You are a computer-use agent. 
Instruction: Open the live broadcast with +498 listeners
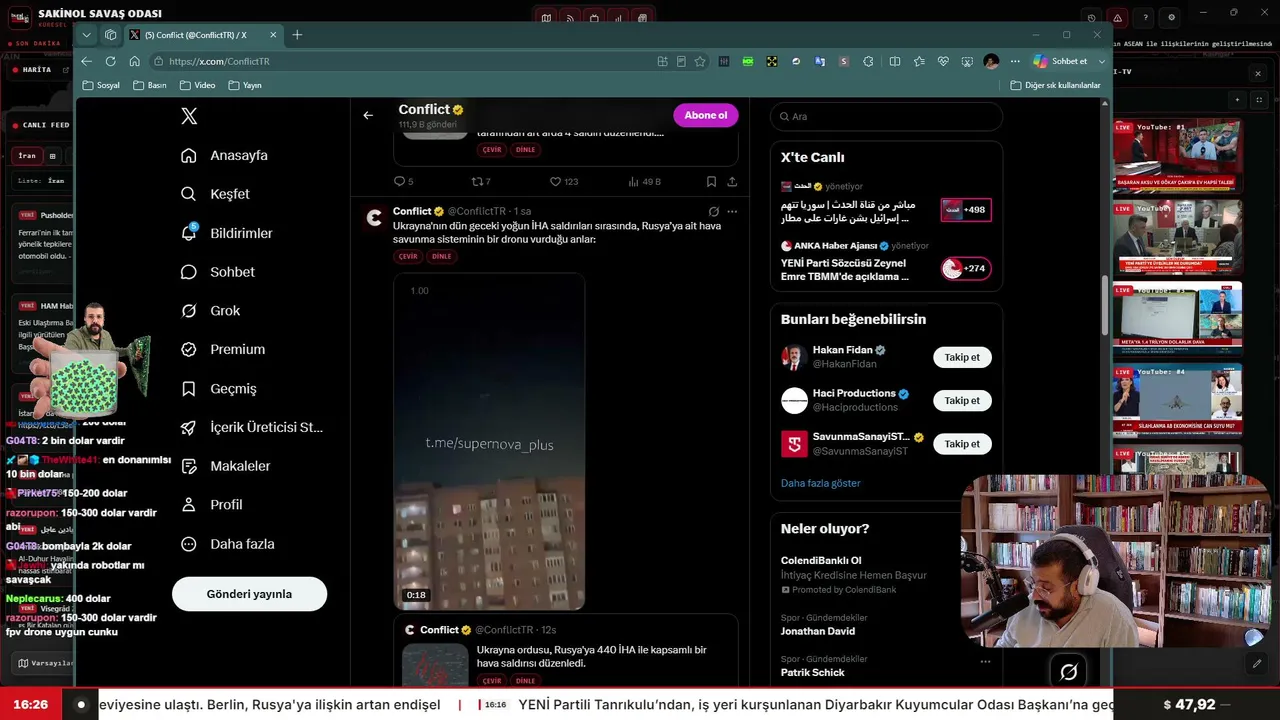tap(966, 210)
